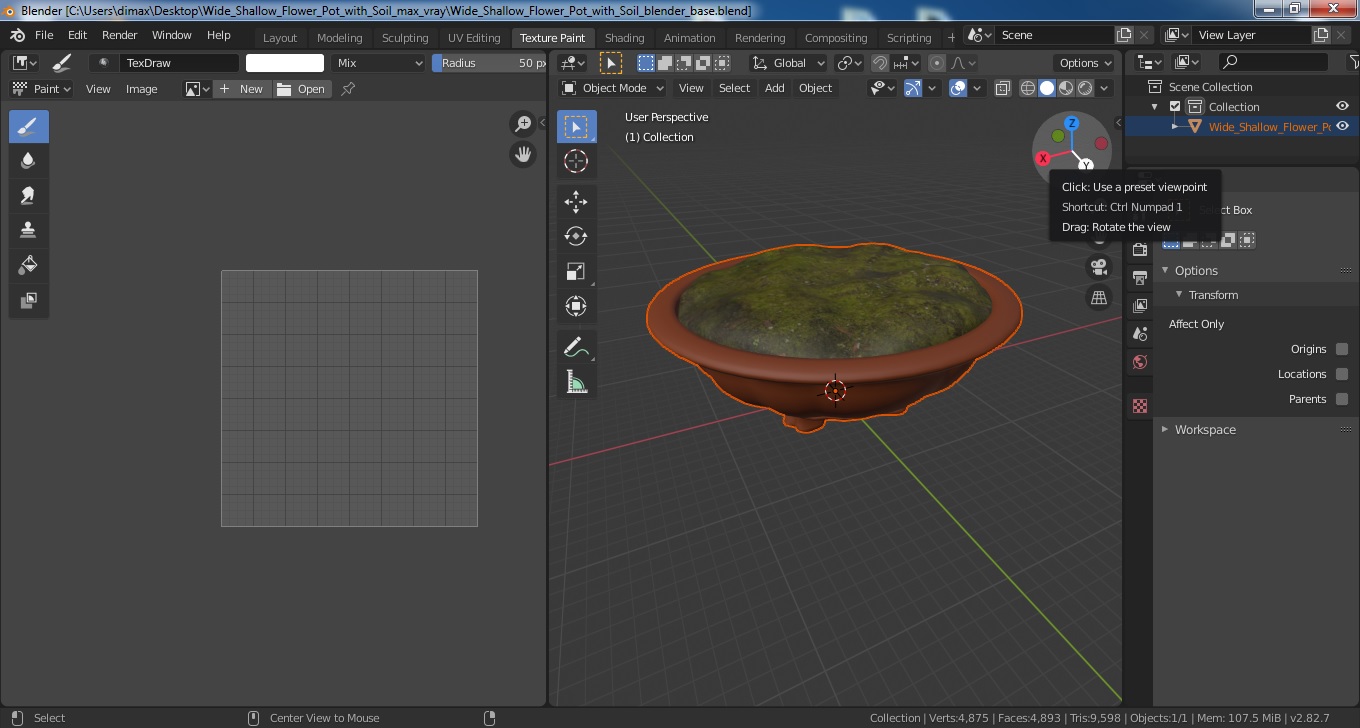This screenshot has width=1360, height=728.
Task: Switch to the UV Editing workspace tab
Action: pyautogui.click(x=474, y=38)
